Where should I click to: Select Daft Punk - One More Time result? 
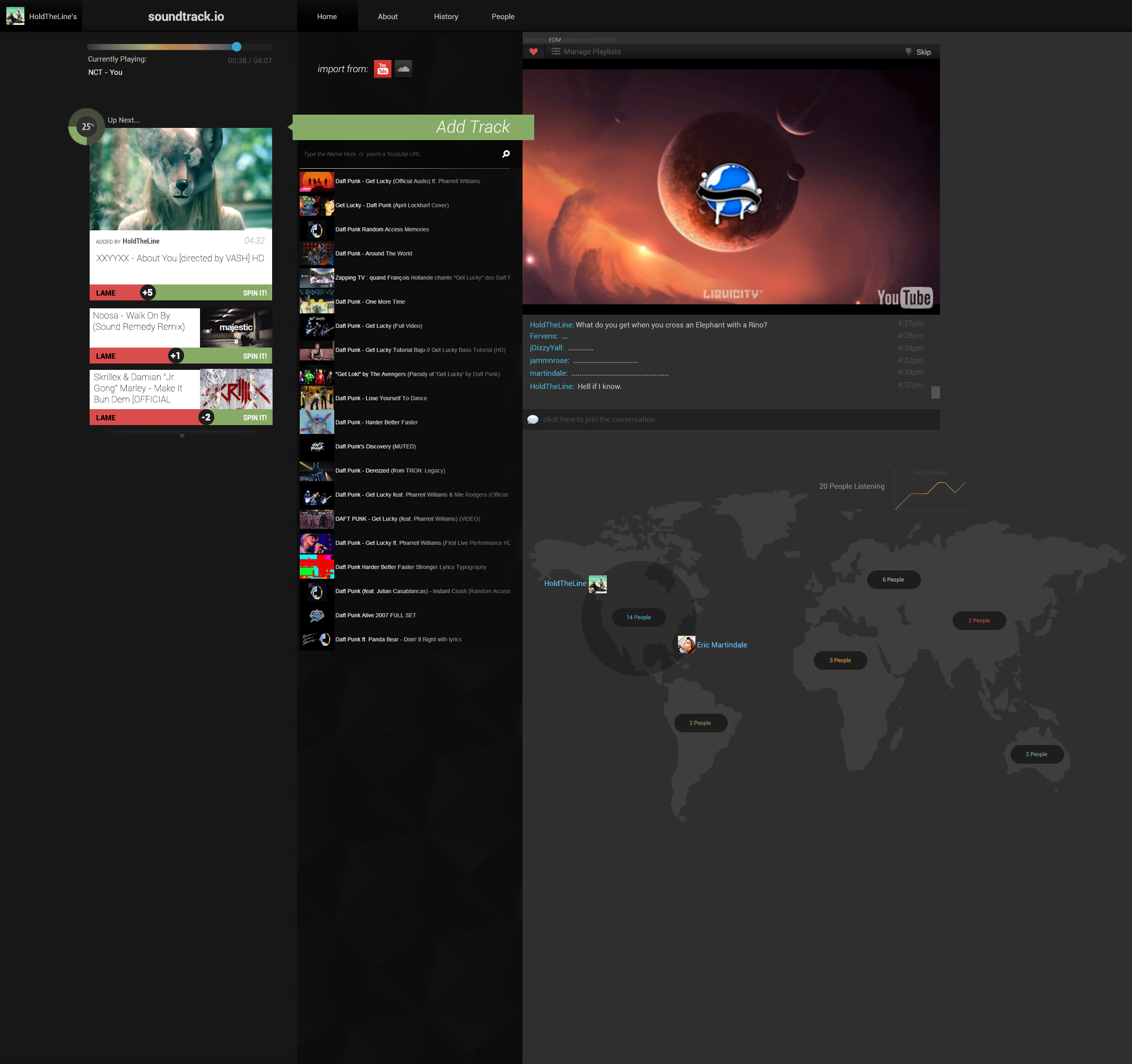(405, 302)
